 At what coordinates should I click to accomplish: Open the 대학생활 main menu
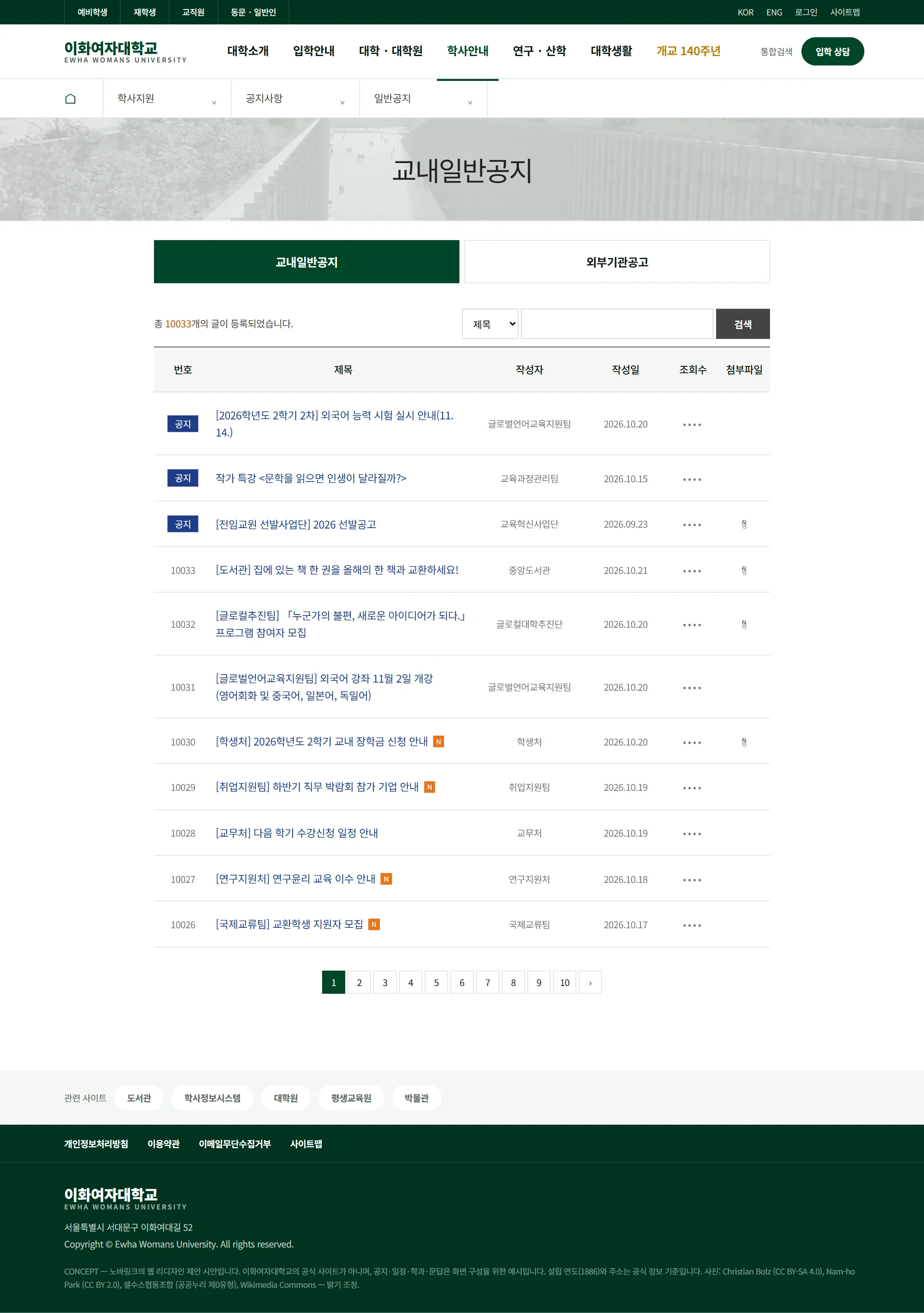click(611, 51)
